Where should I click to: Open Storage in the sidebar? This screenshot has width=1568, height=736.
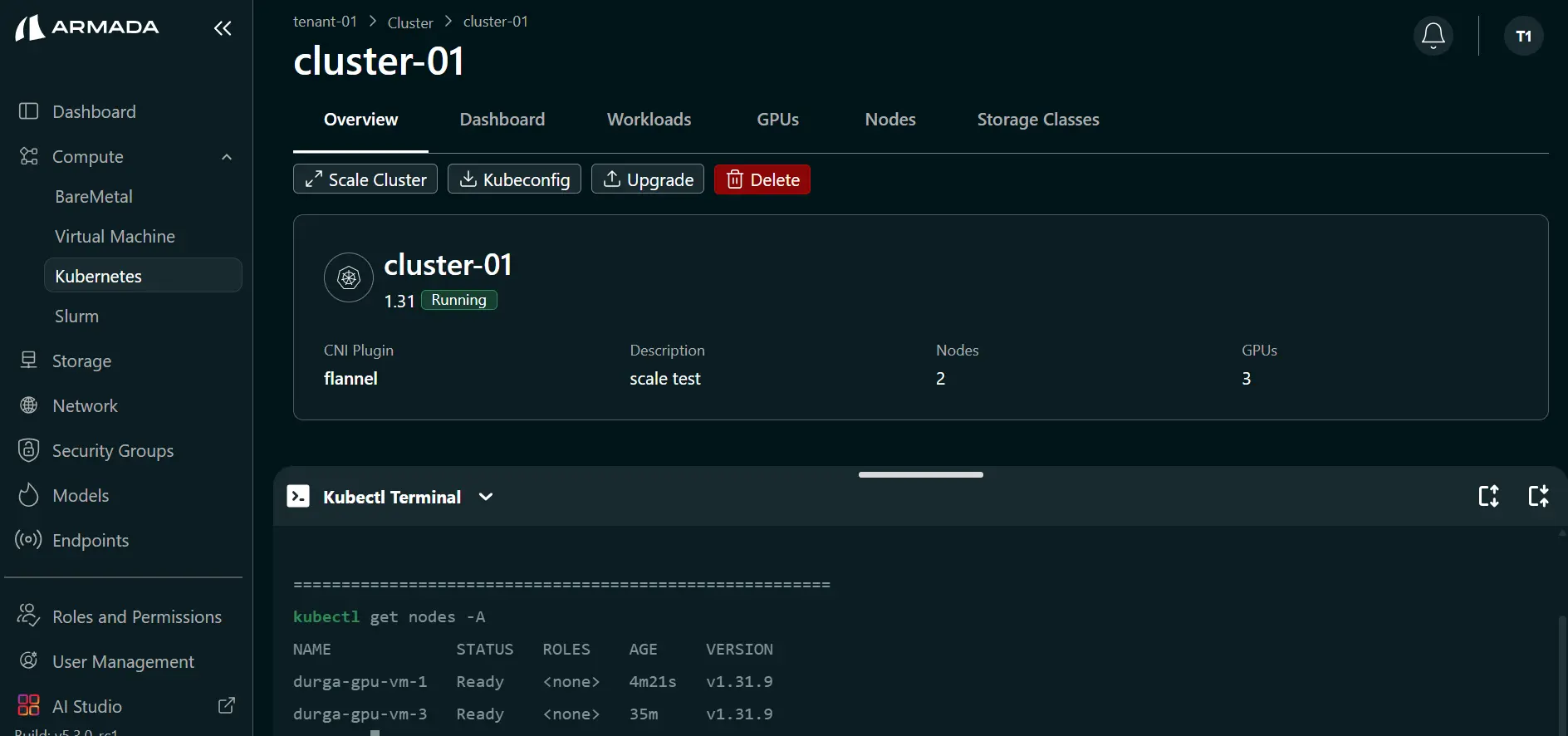point(81,361)
